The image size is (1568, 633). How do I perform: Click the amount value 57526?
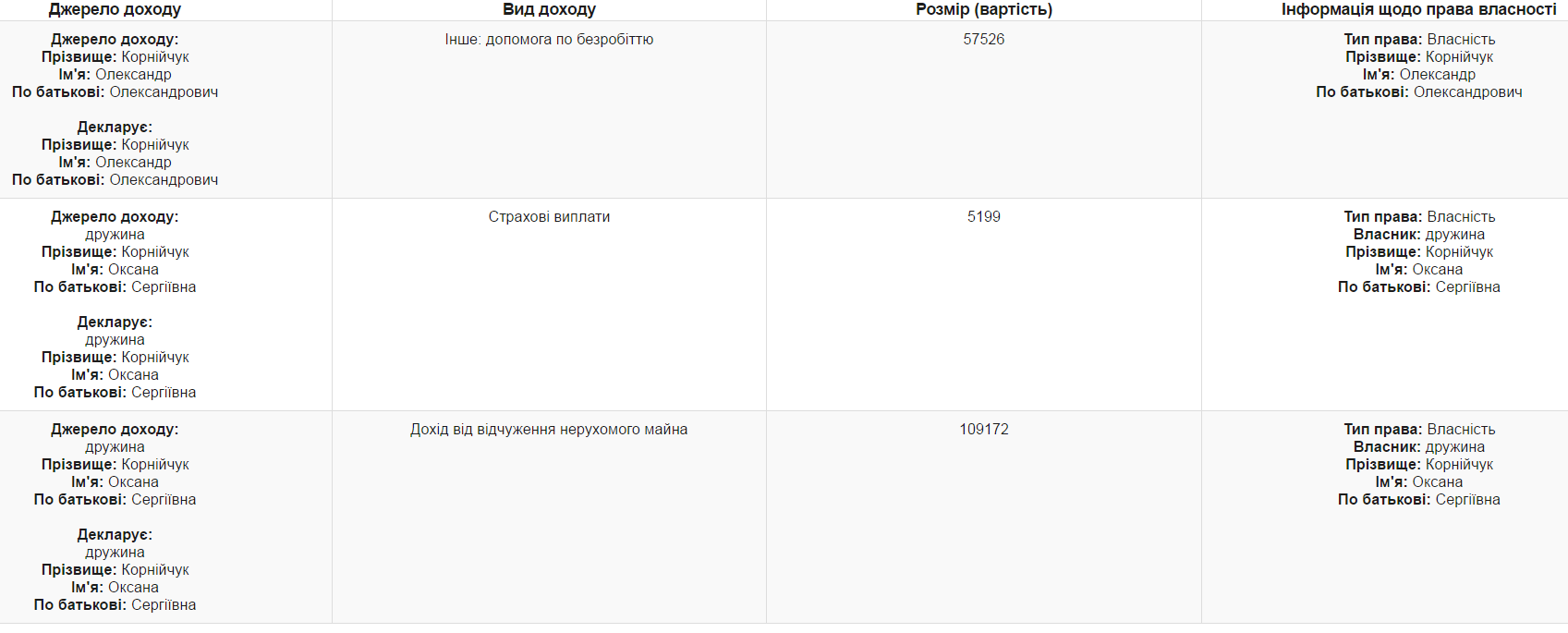coord(983,40)
